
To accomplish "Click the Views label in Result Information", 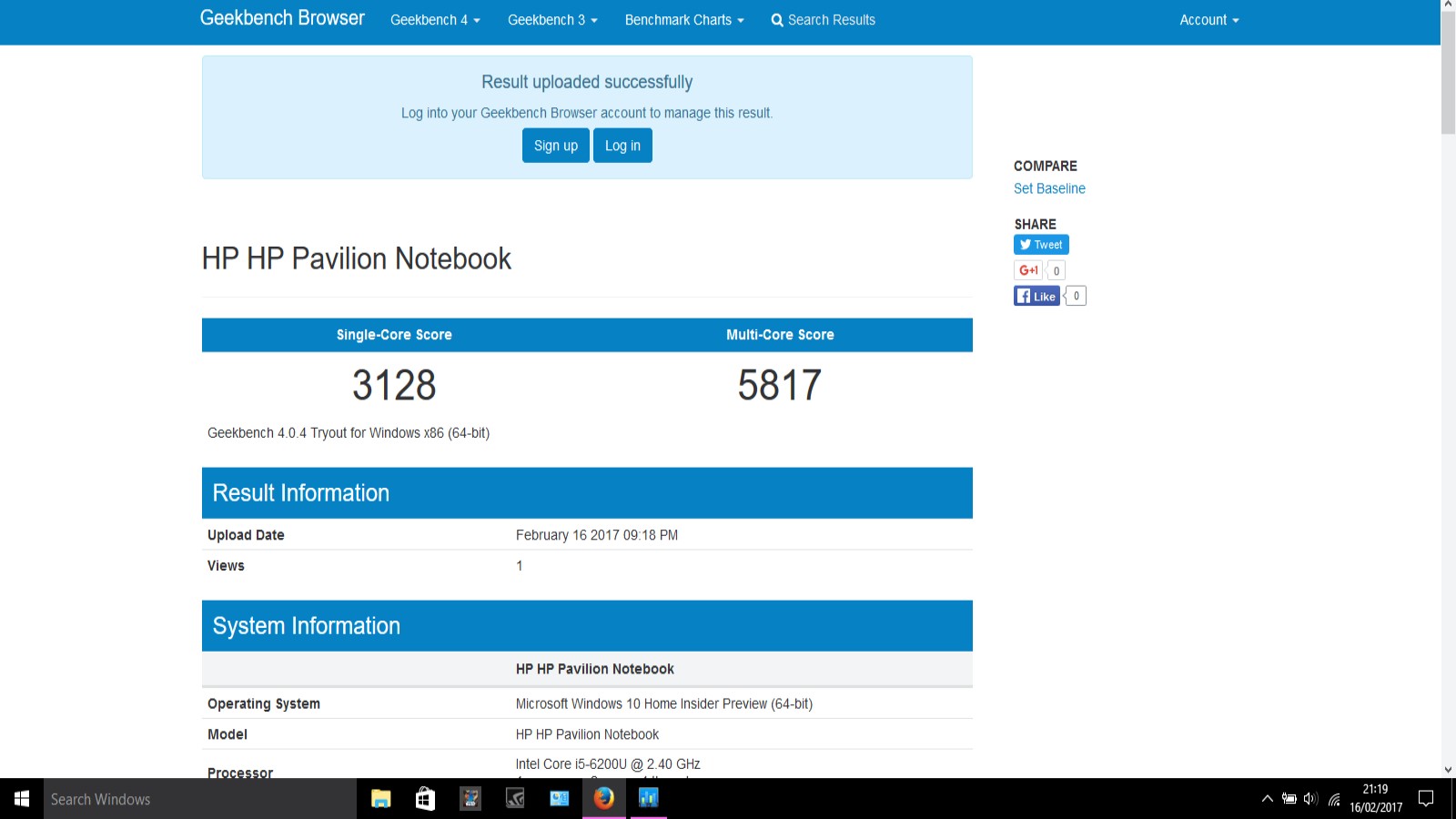I will (x=226, y=566).
